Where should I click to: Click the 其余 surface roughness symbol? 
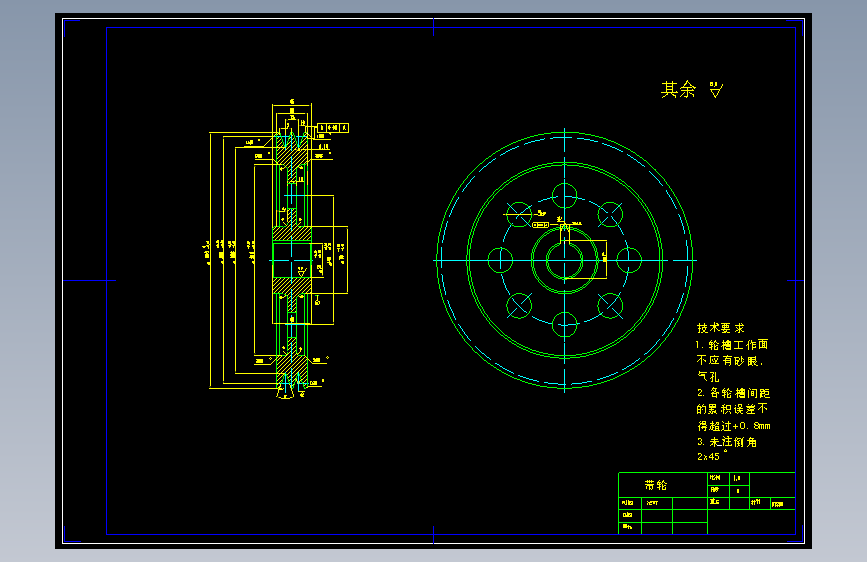[x=716, y=90]
